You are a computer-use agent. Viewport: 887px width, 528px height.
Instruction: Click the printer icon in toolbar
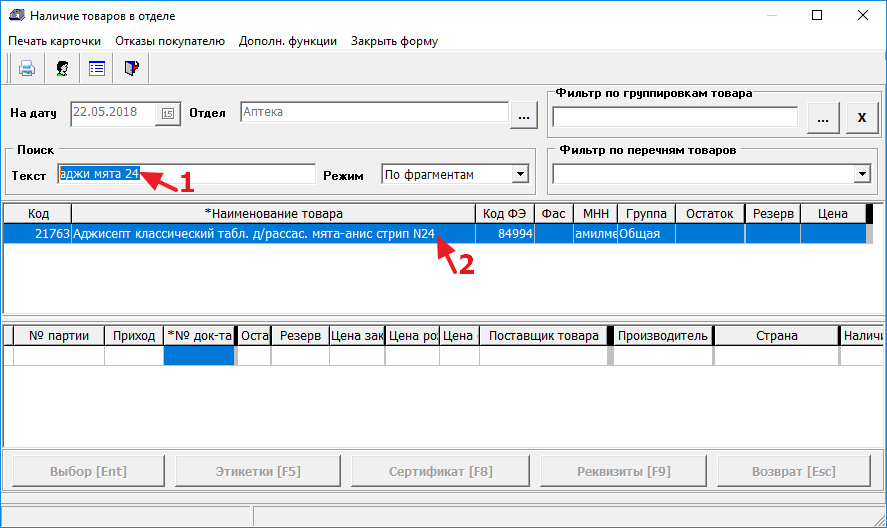(x=28, y=69)
